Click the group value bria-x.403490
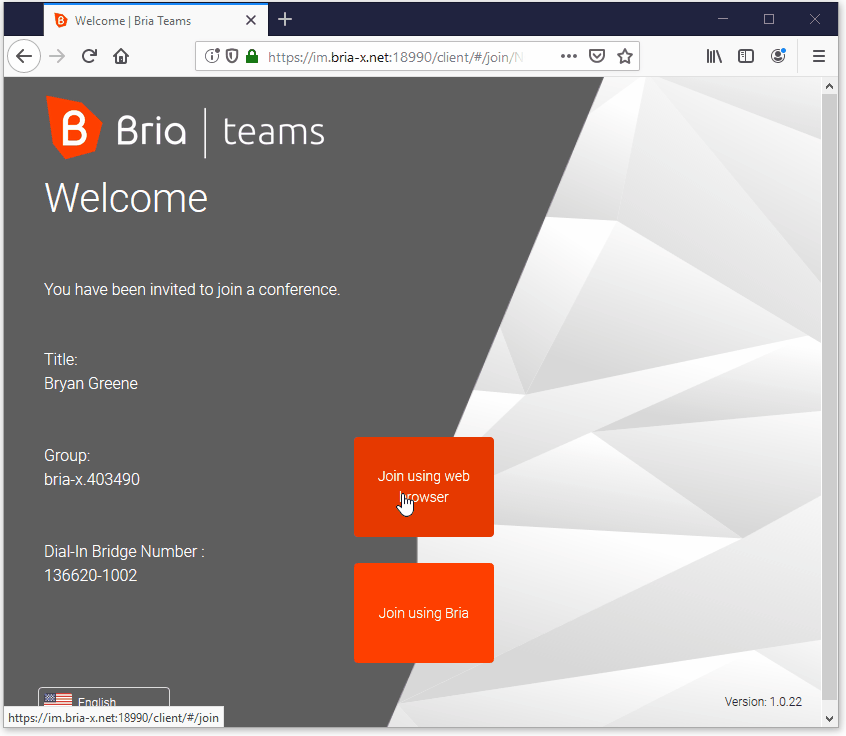This screenshot has width=846, height=736. coord(92,479)
